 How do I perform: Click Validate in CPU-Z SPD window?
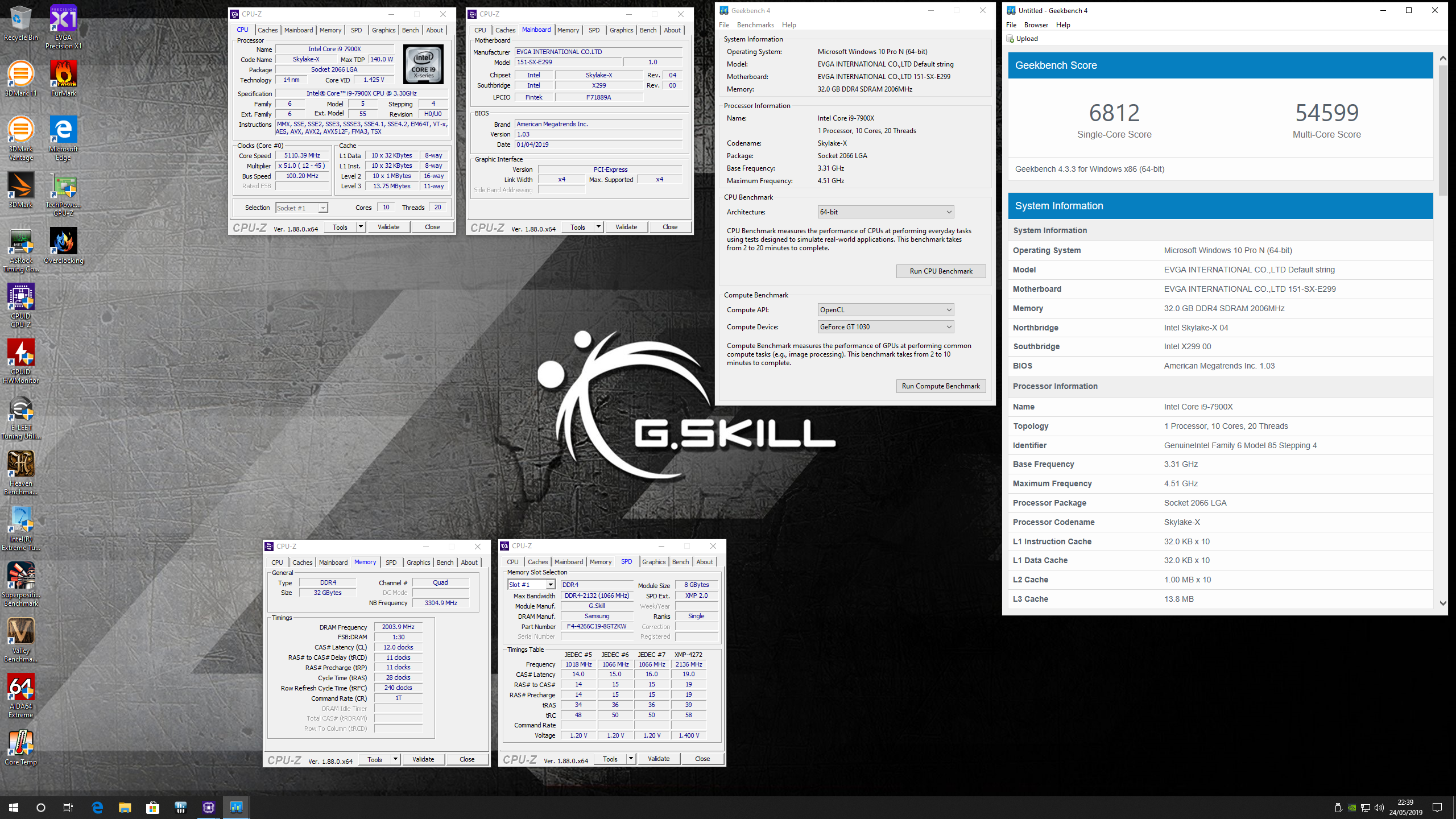(x=659, y=759)
